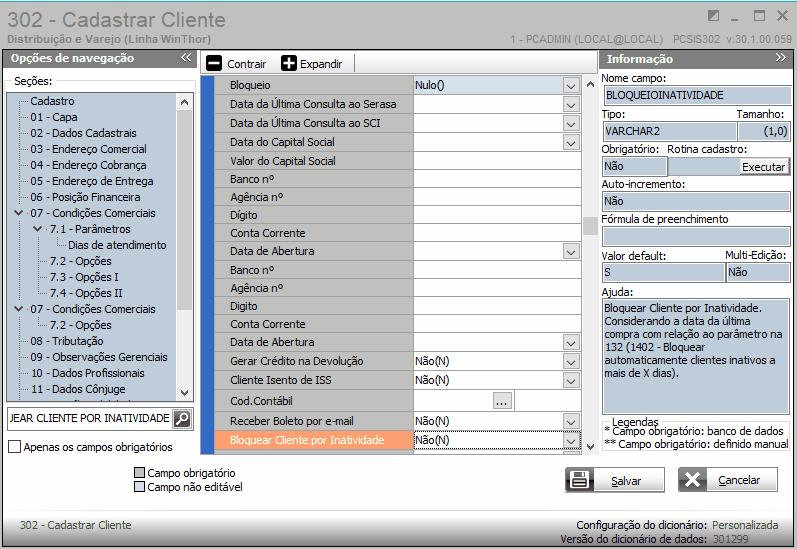Select Dias de atendimento tree item
Screen dimensions: 797x549
(117, 245)
